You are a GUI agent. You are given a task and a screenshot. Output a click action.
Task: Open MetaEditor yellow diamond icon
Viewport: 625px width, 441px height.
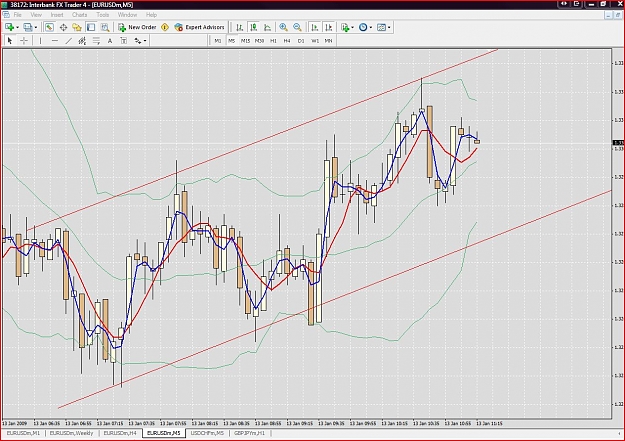(165, 27)
